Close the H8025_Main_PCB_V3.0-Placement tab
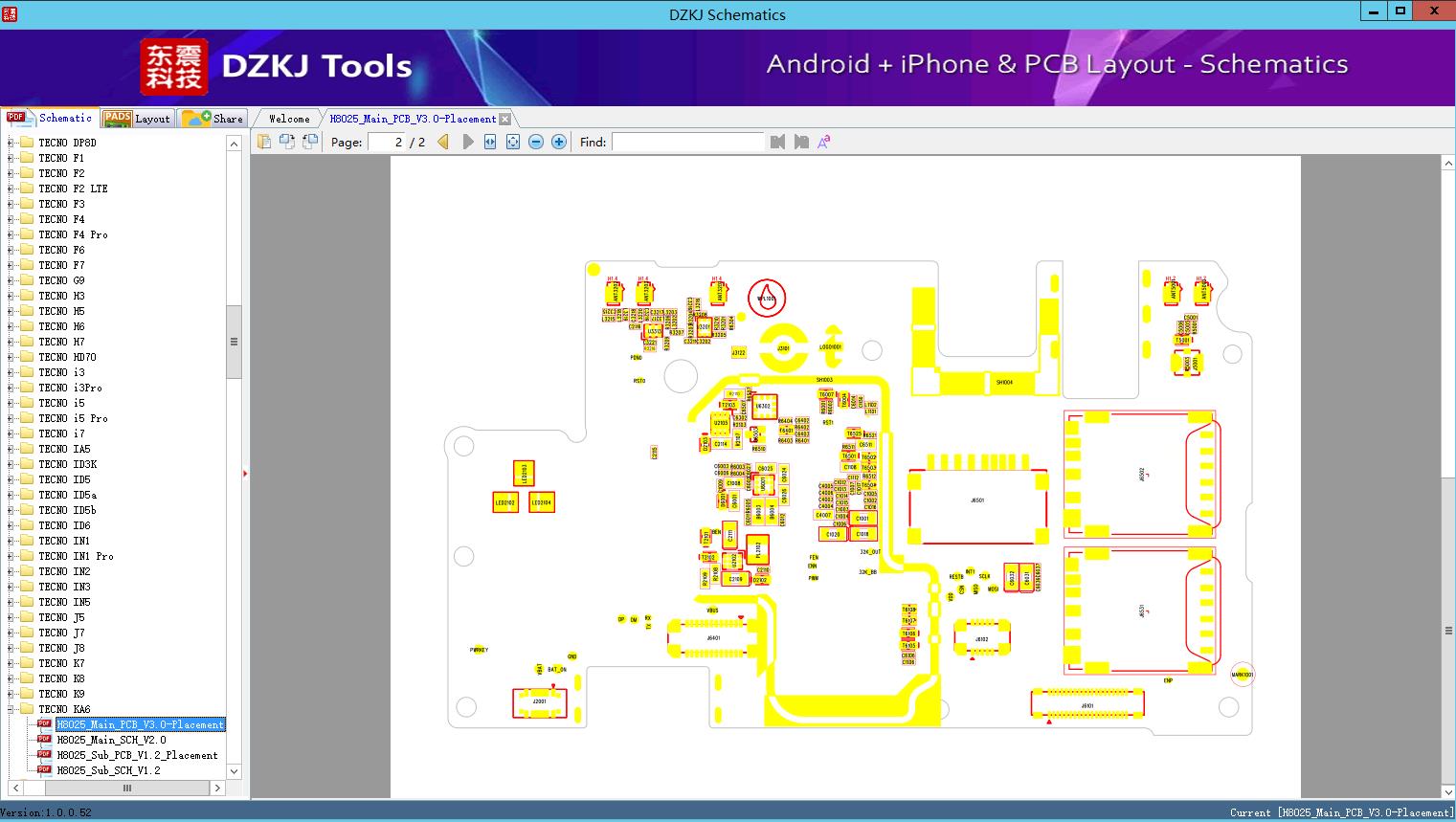The height and width of the screenshot is (822, 1456). click(505, 120)
